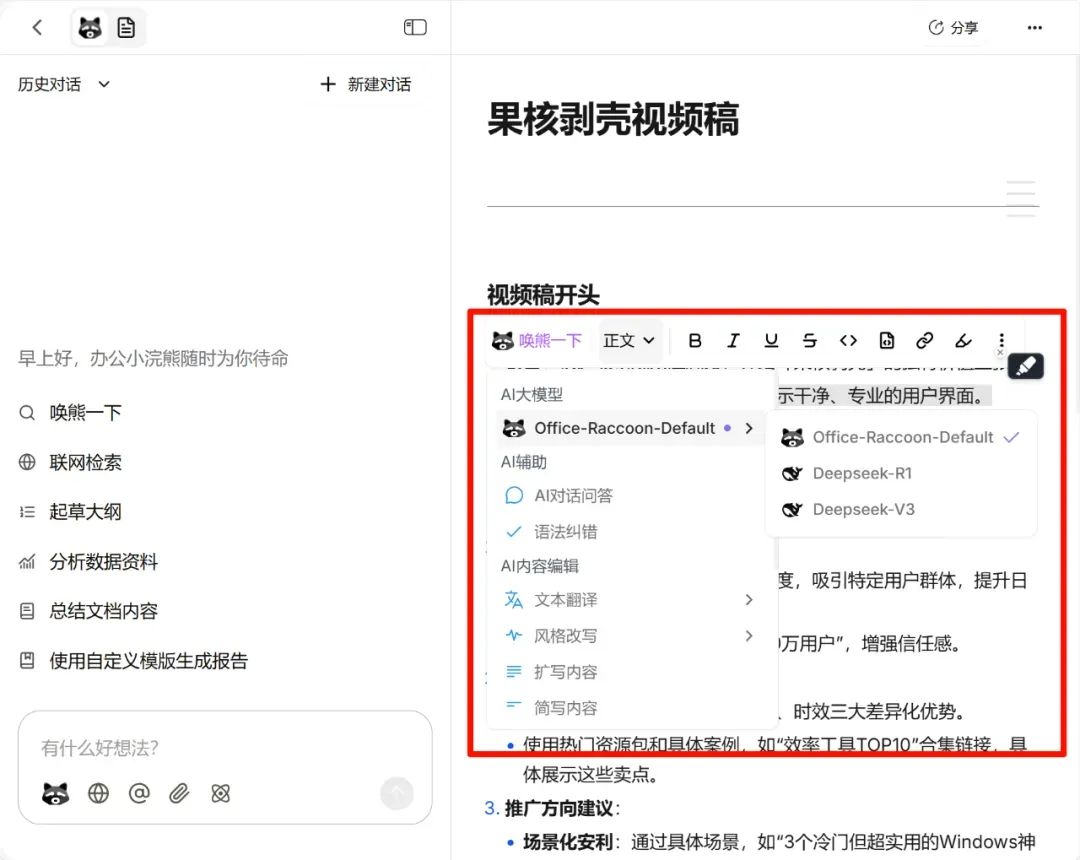Insert a hyperlink

(924, 341)
